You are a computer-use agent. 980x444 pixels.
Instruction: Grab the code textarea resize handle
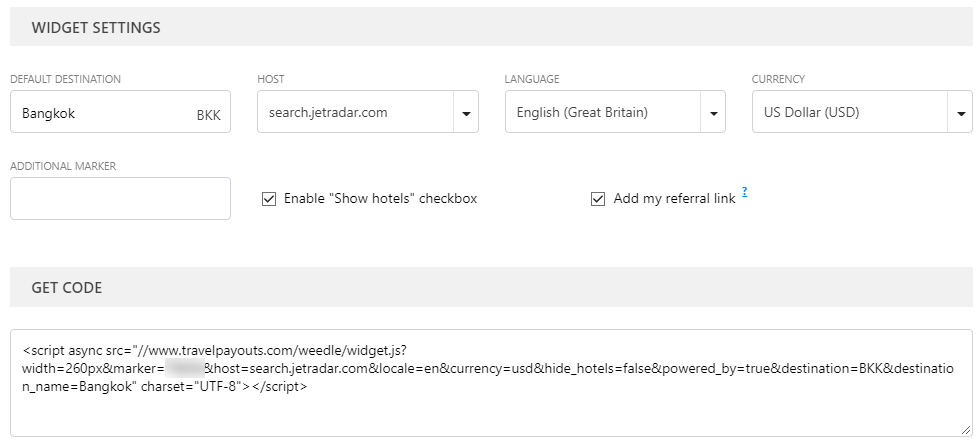[x=966, y=430]
